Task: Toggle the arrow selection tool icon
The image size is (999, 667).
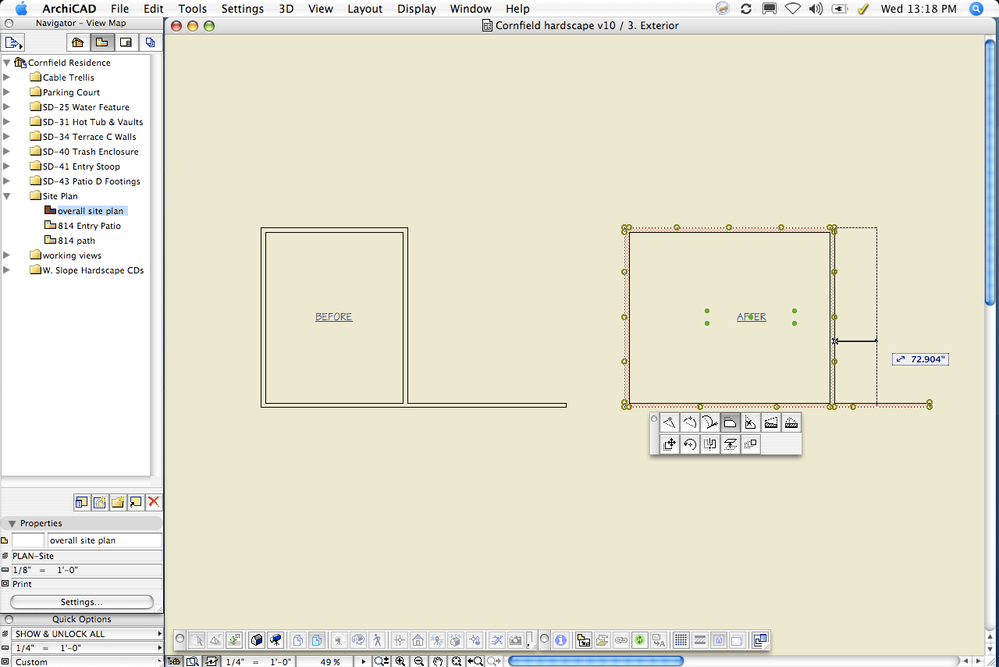Action: (x=197, y=640)
